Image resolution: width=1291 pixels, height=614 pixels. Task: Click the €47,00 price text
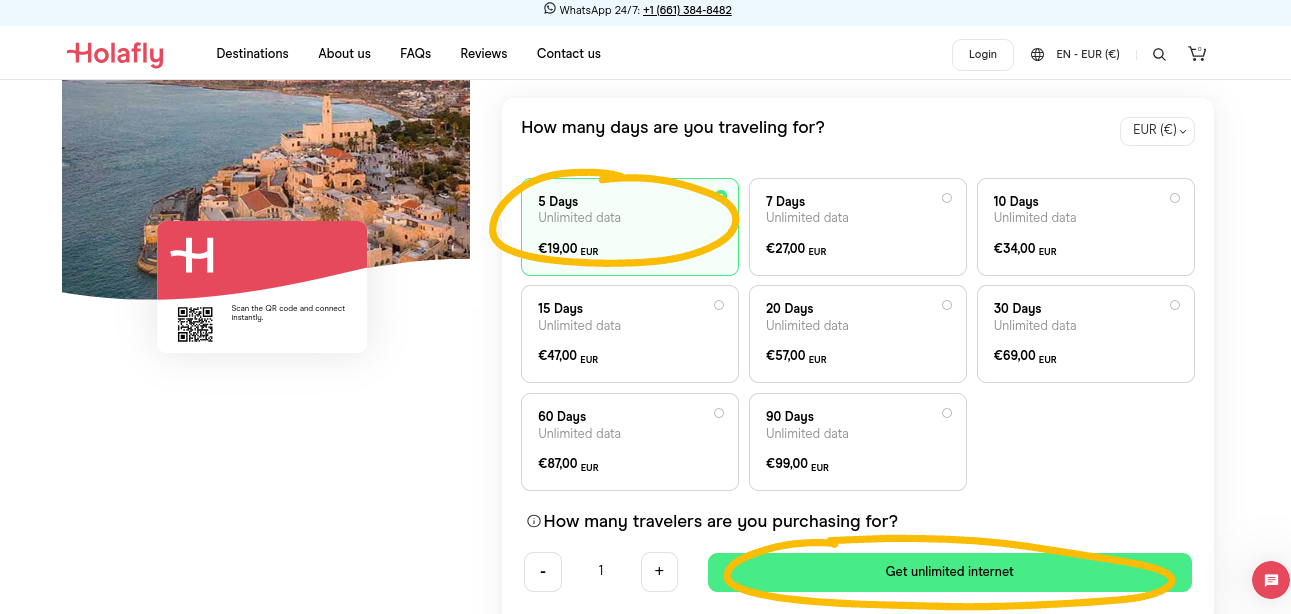pos(568,356)
